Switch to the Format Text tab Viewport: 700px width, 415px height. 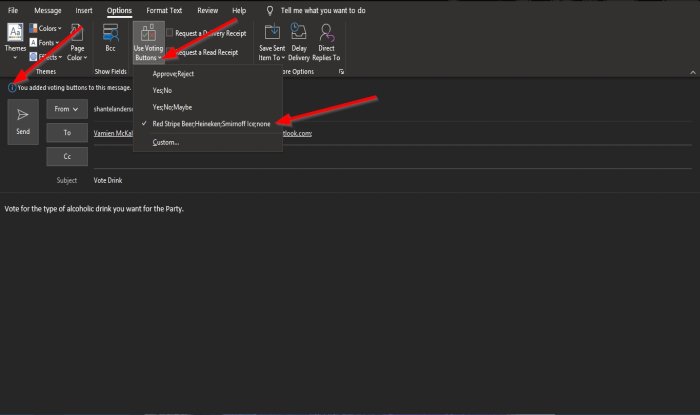pyautogui.click(x=164, y=10)
